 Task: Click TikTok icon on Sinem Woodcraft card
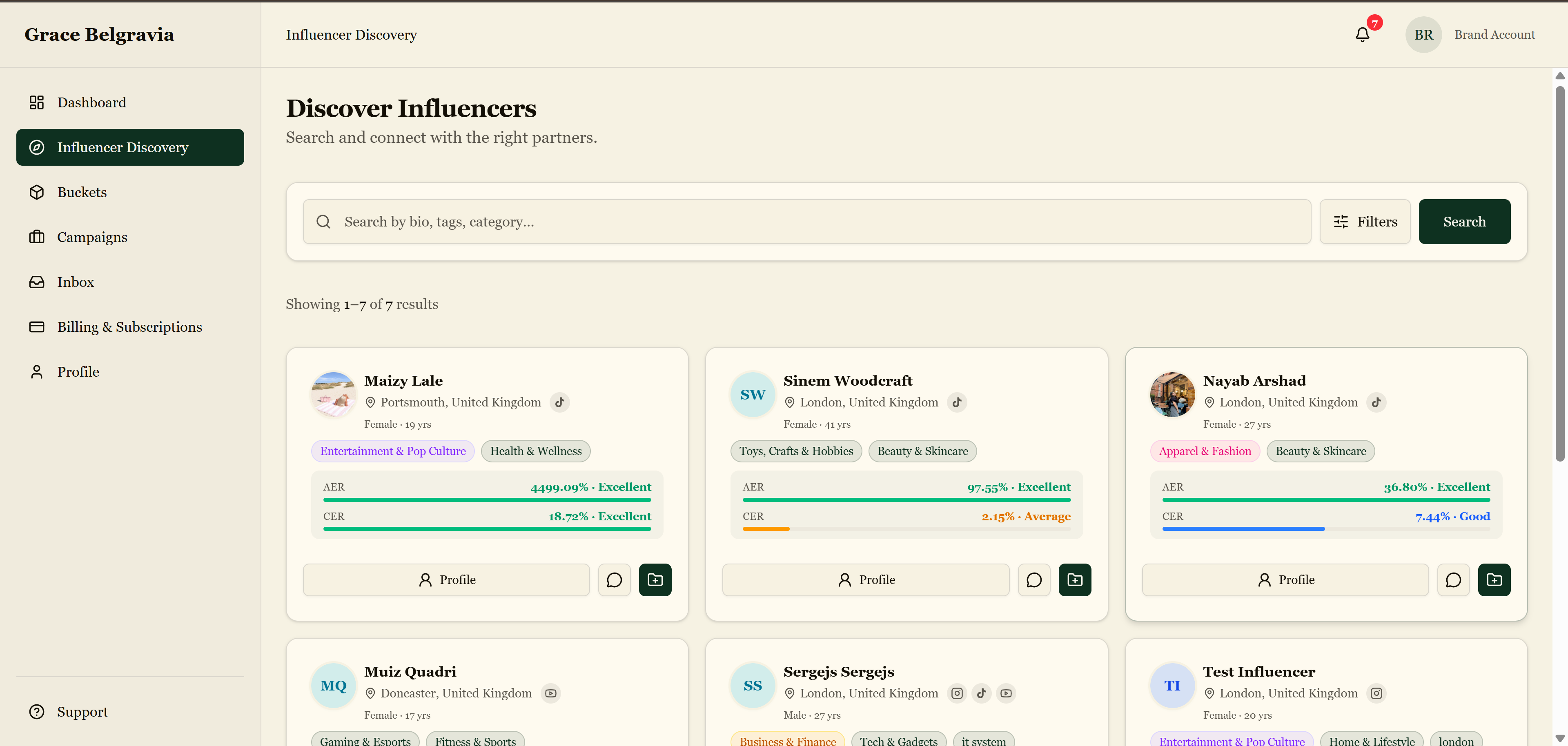coord(957,402)
